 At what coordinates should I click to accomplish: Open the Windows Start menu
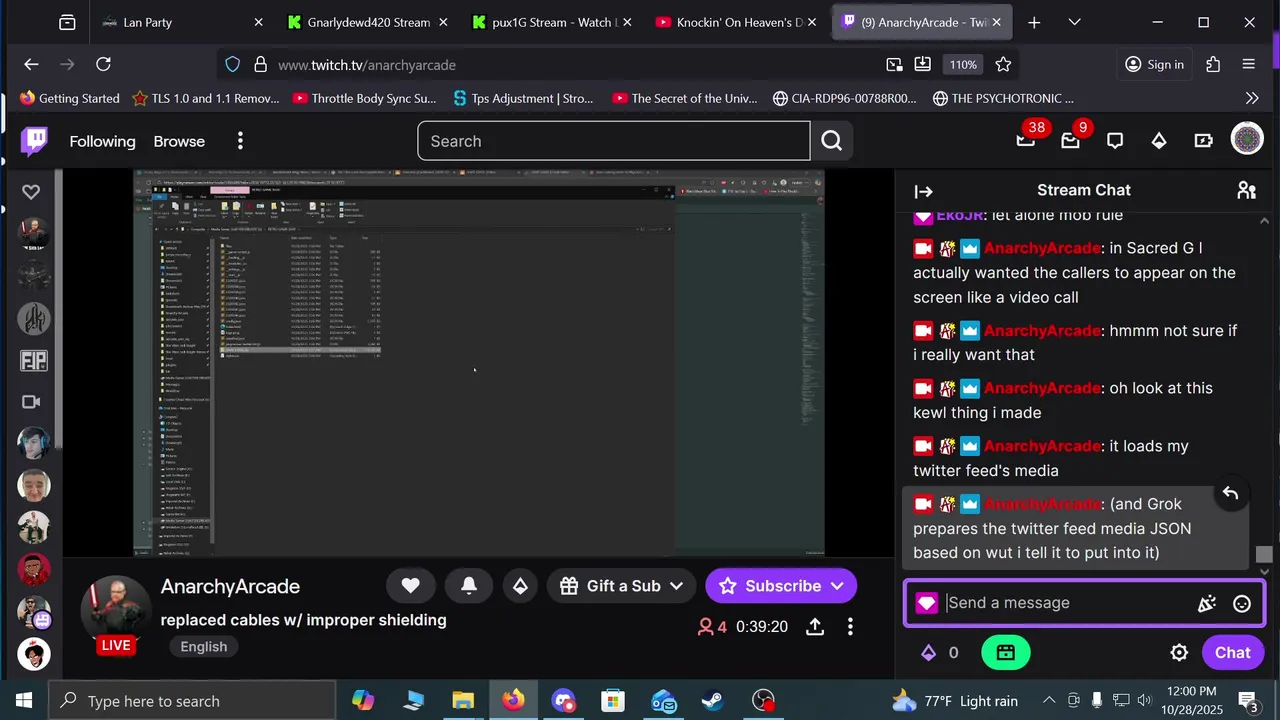[x=24, y=700]
